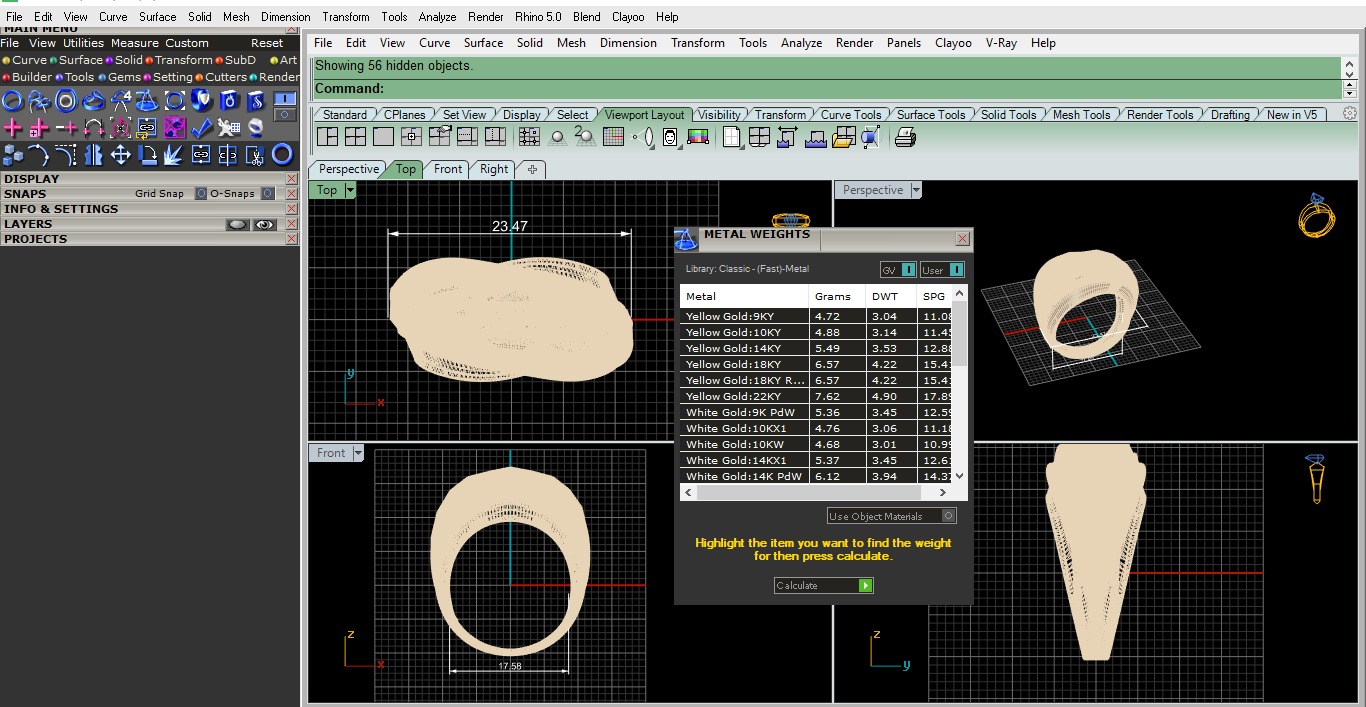Click the blue ring with shield icon

point(201,101)
